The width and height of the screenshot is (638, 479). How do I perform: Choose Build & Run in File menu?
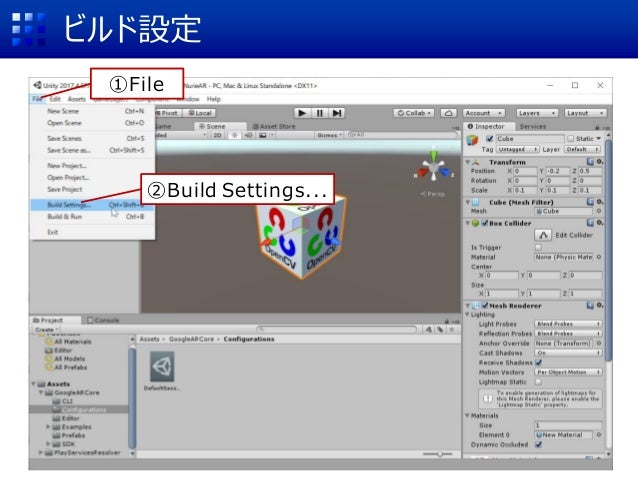coord(93,217)
